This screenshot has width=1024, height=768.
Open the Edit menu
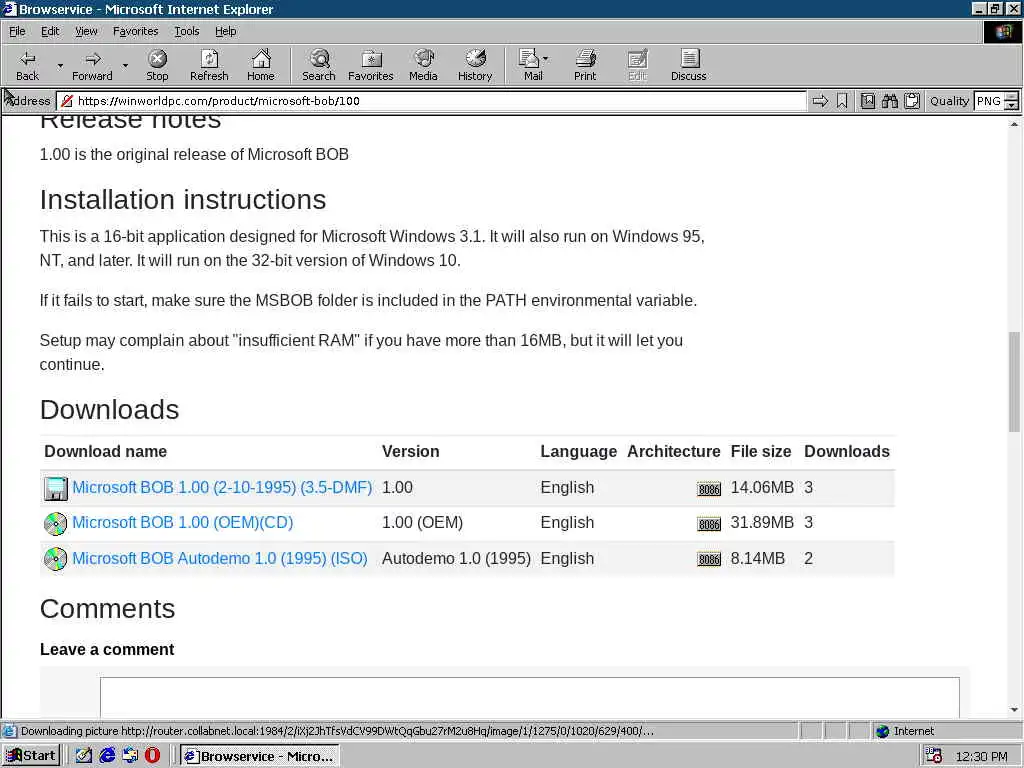(50, 31)
